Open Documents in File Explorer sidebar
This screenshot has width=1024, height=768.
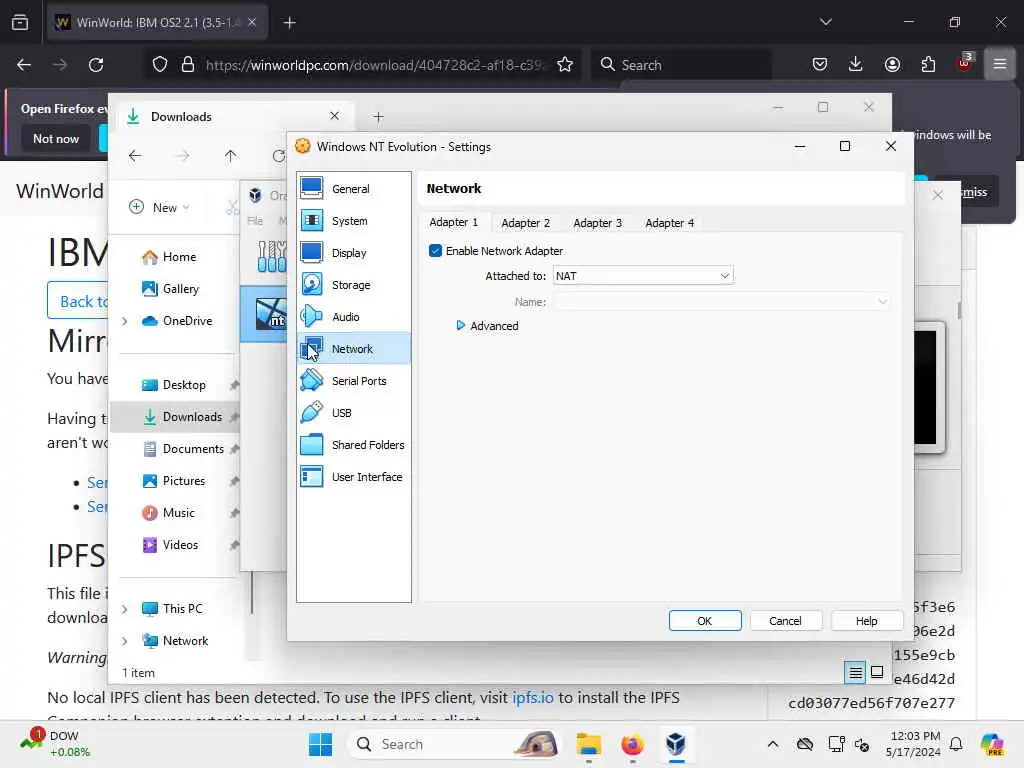tap(183, 449)
